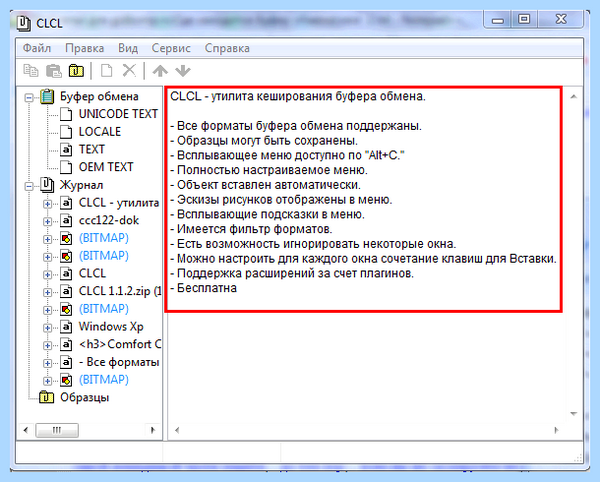
Task: Open the Справка menu
Action: coord(227,48)
